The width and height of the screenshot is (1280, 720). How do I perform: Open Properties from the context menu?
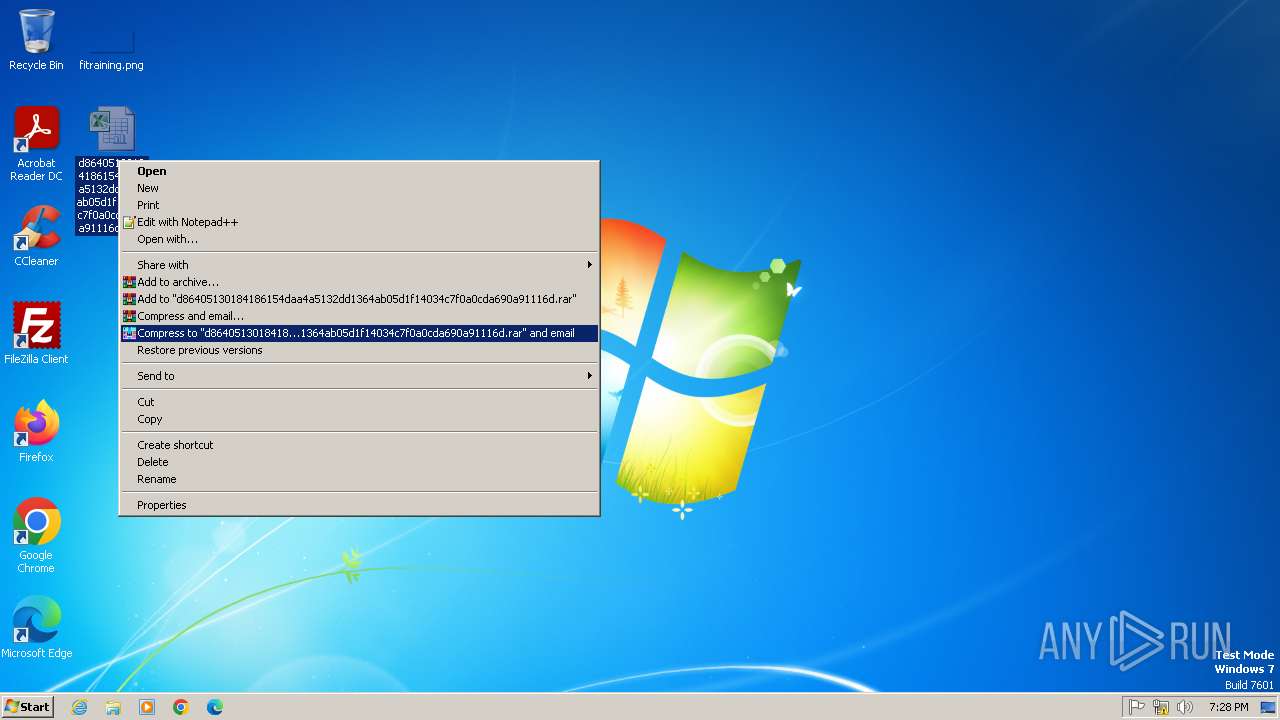click(359, 505)
